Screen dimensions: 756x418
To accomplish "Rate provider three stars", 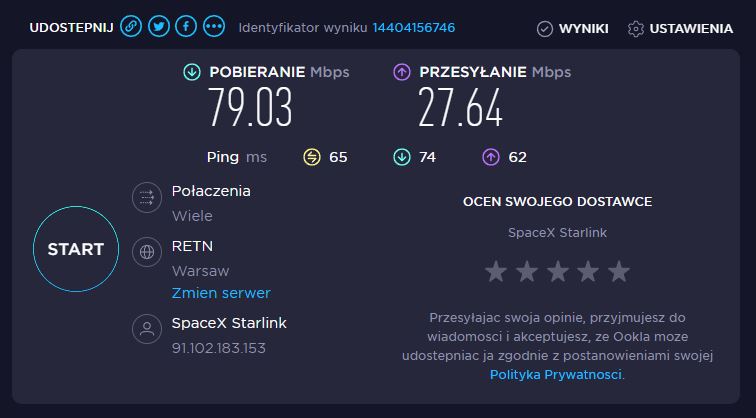I will (557, 271).
